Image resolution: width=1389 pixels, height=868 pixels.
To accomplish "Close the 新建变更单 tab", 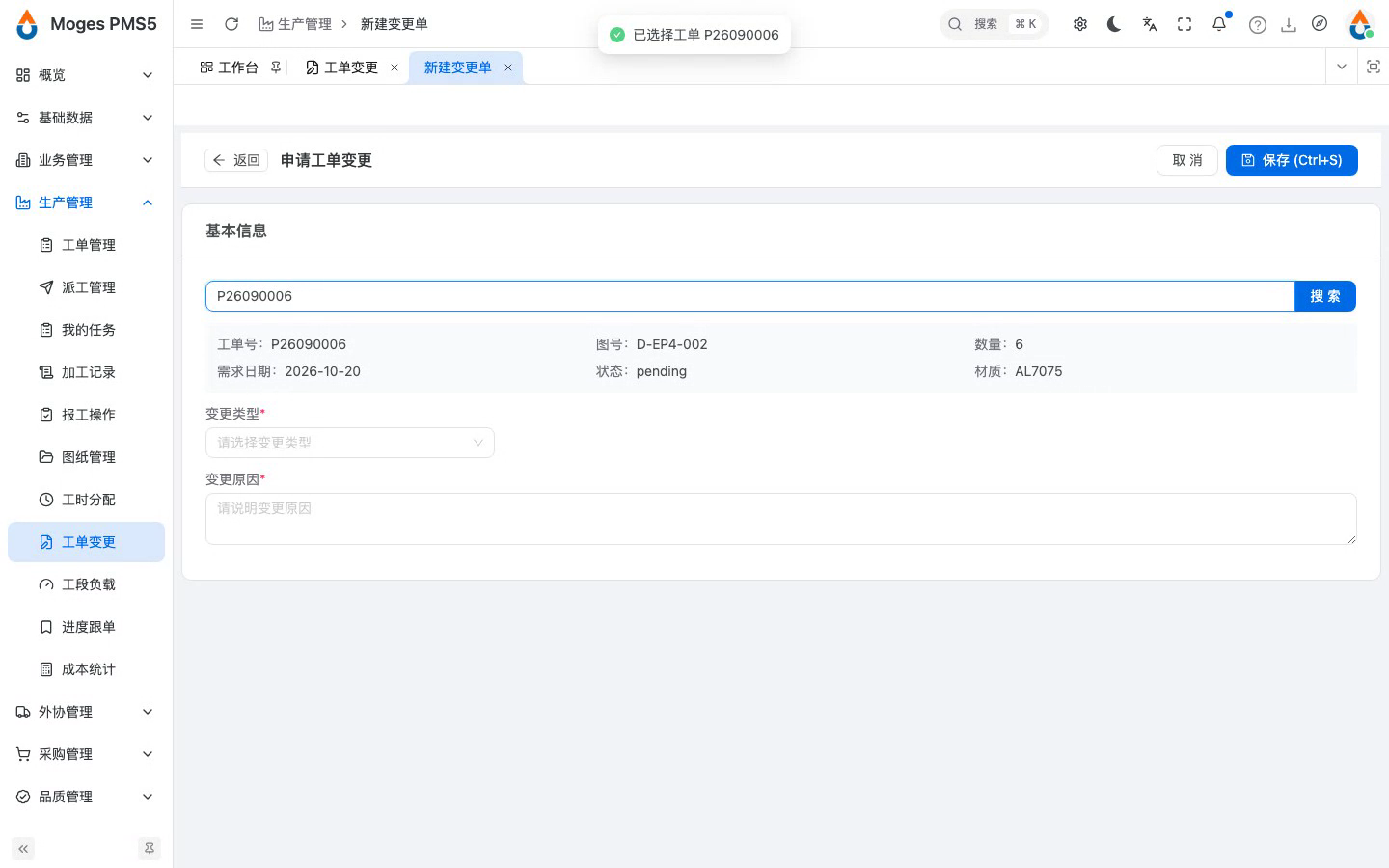I will 508,68.
